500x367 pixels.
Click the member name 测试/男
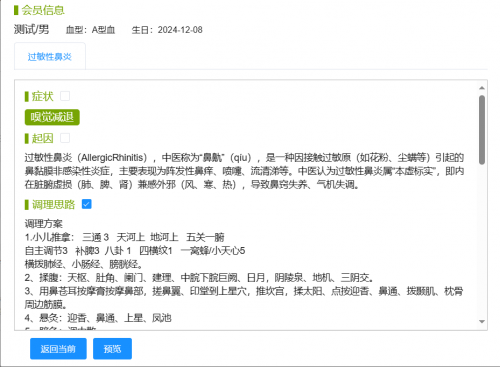point(31,30)
